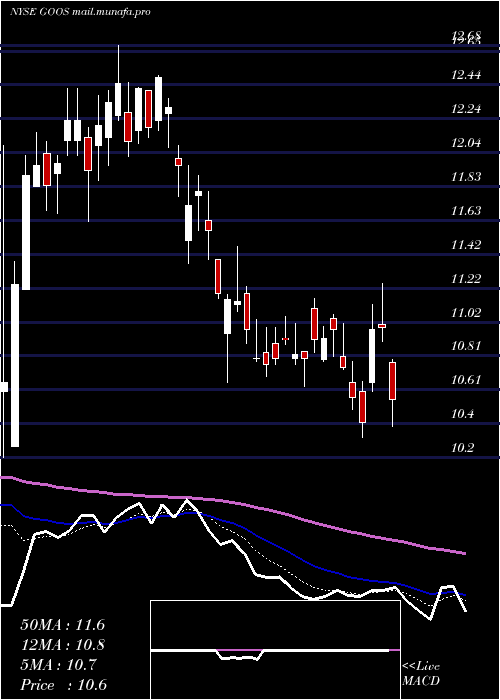Select the 11.83 price axis label
Viewport: 500px width, 700px height.
[x=466, y=177]
